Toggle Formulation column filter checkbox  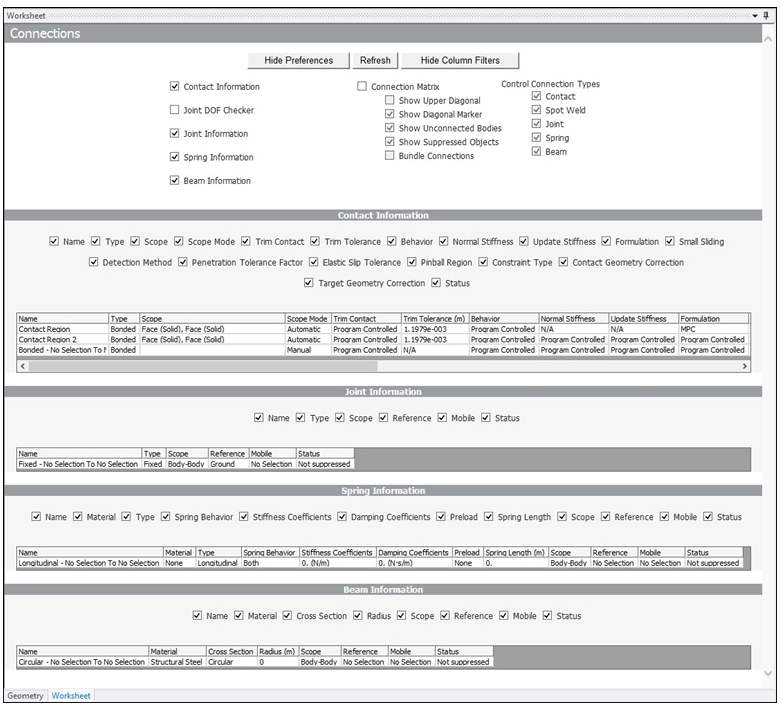point(606,241)
